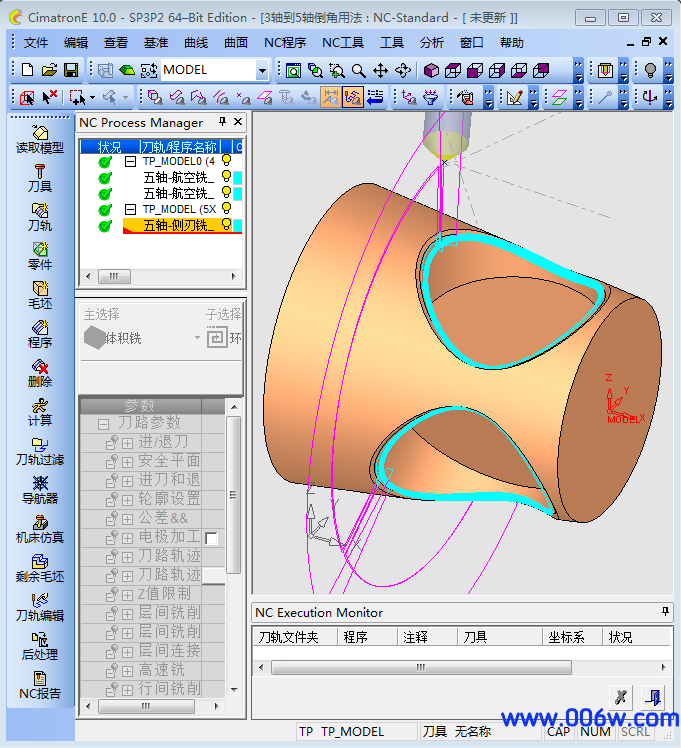Start 机床仿真 machine simulation
Image resolution: width=681 pixels, height=748 pixels.
[x=40, y=530]
